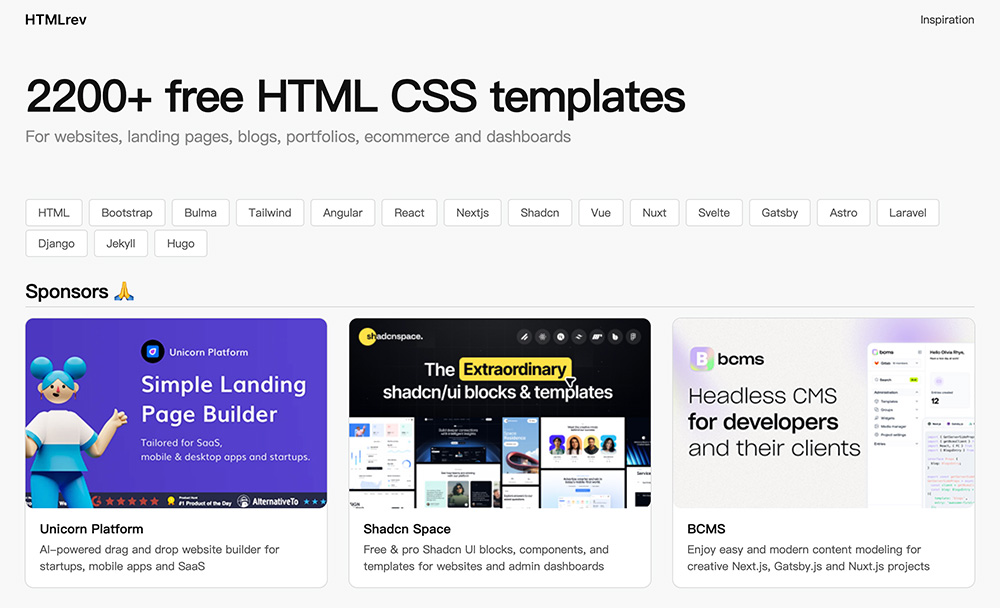Open the HTMLrev home logo
1000x608 pixels.
tap(55, 20)
